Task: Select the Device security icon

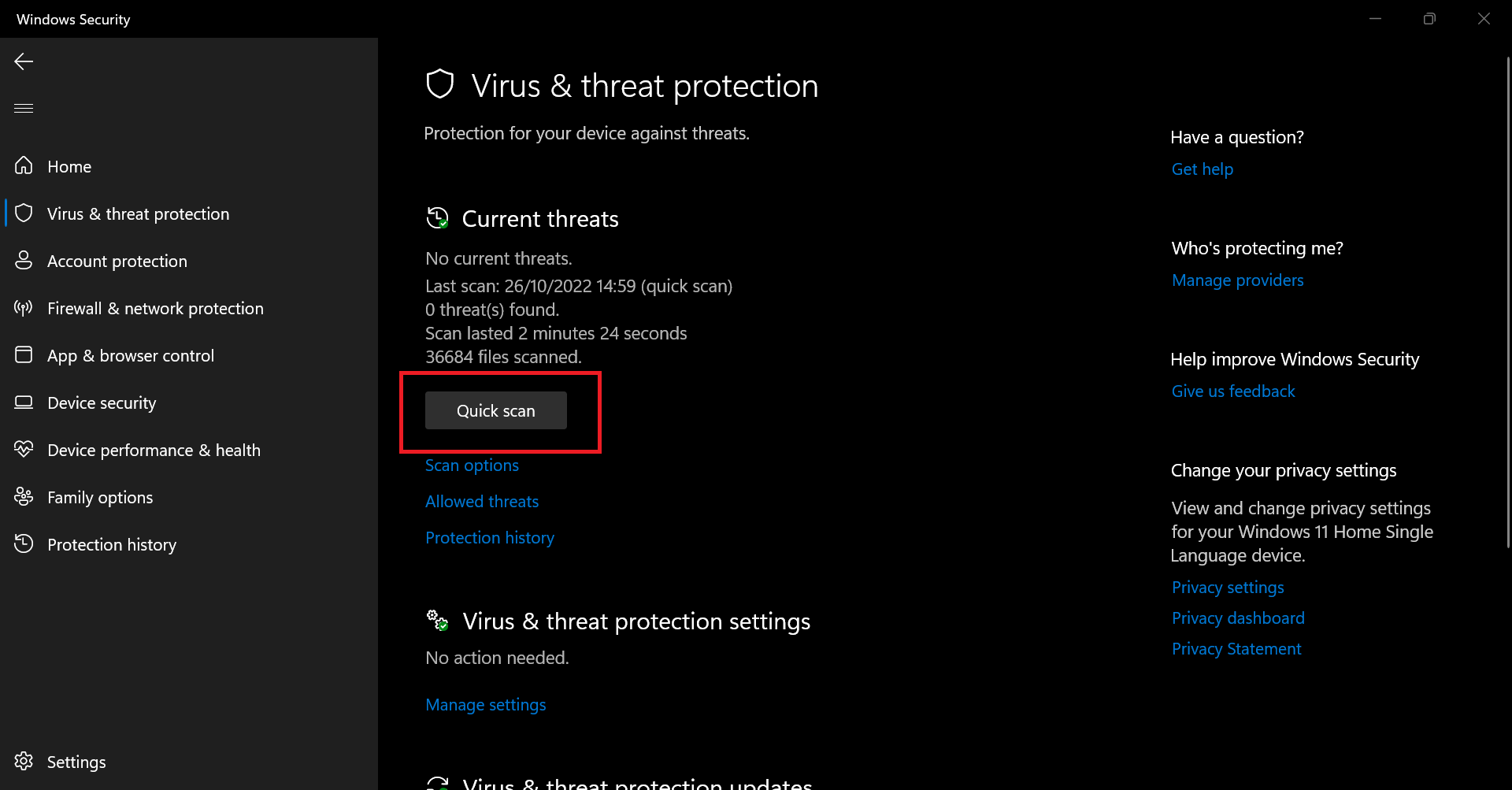Action: tap(23, 402)
